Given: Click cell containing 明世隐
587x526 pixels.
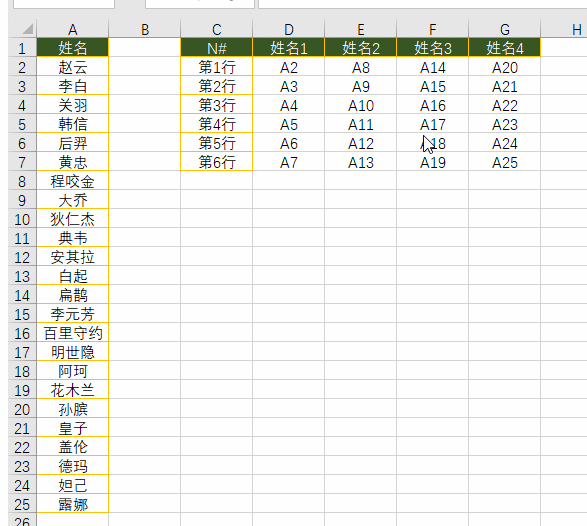Looking at the screenshot, I should click(73, 352).
